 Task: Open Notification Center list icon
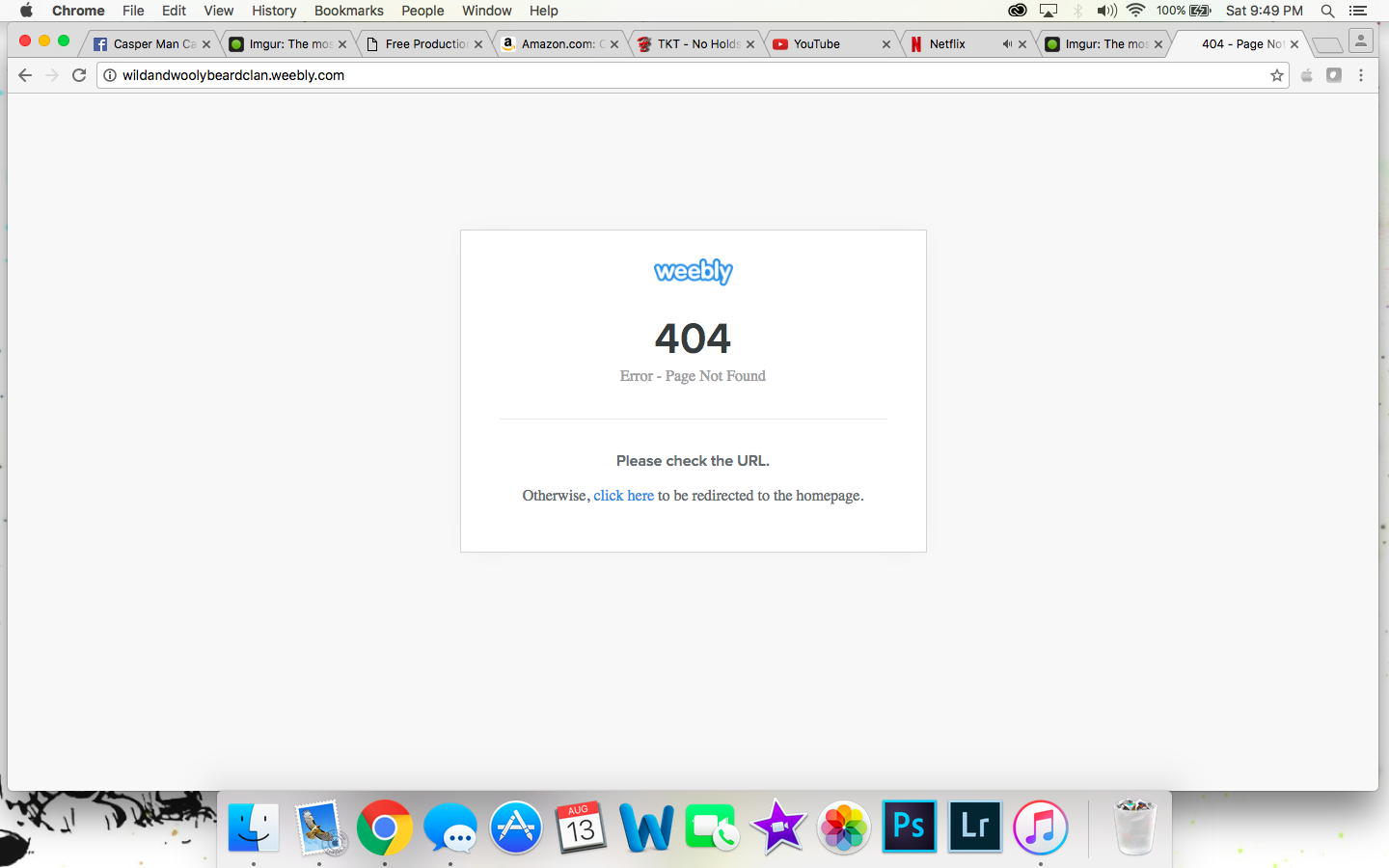point(1358,11)
